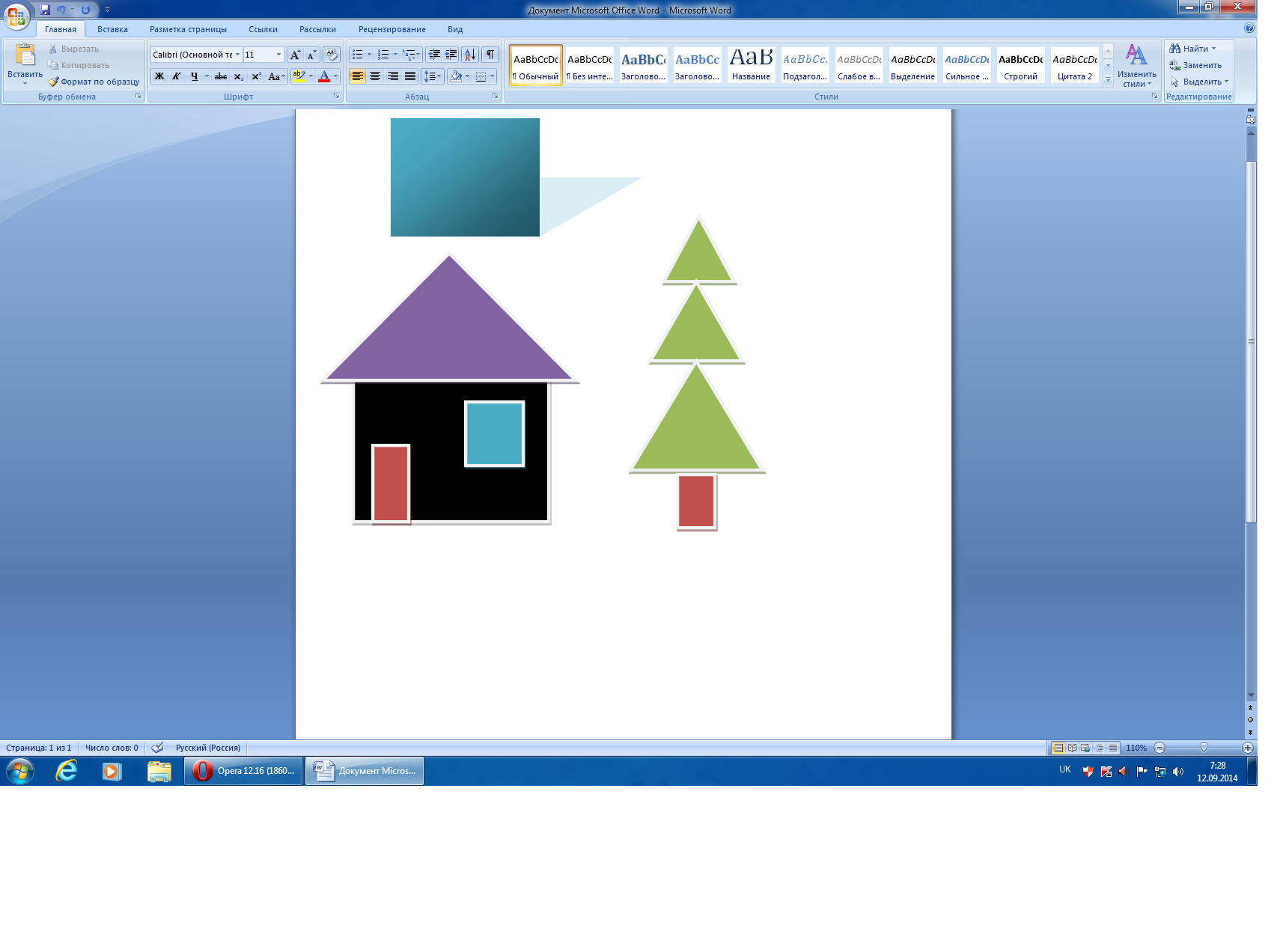Open Internet Explorer from taskbar
This screenshot has width=1286, height=952.
pos(66,771)
